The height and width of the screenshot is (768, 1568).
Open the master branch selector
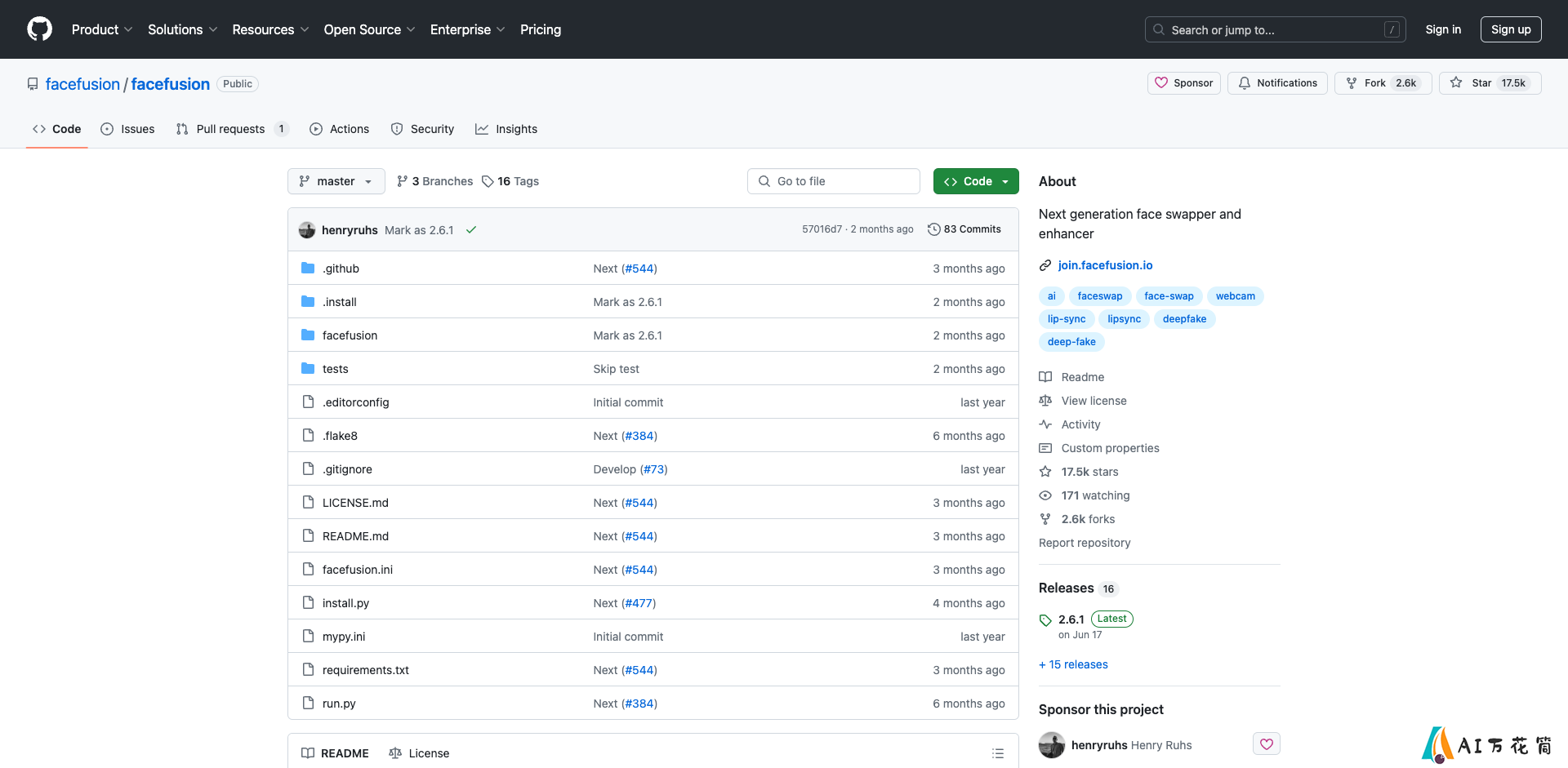[x=336, y=181]
